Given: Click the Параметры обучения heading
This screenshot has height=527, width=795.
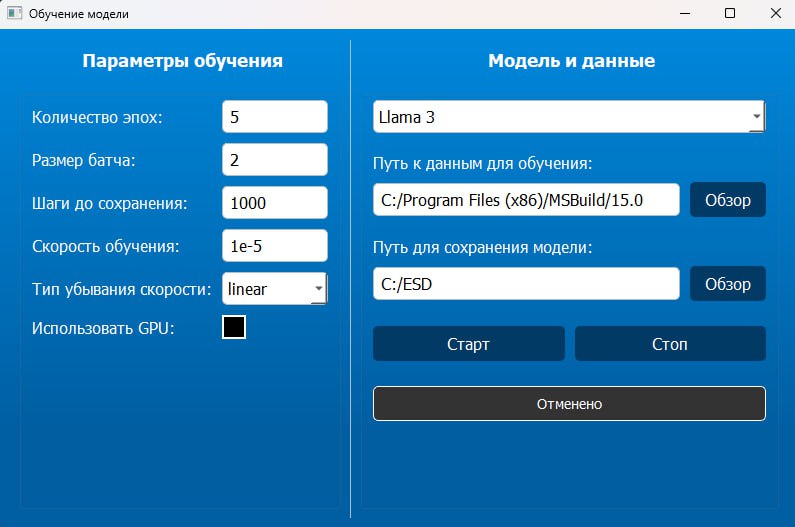Looking at the screenshot, I should pos(182,61).
